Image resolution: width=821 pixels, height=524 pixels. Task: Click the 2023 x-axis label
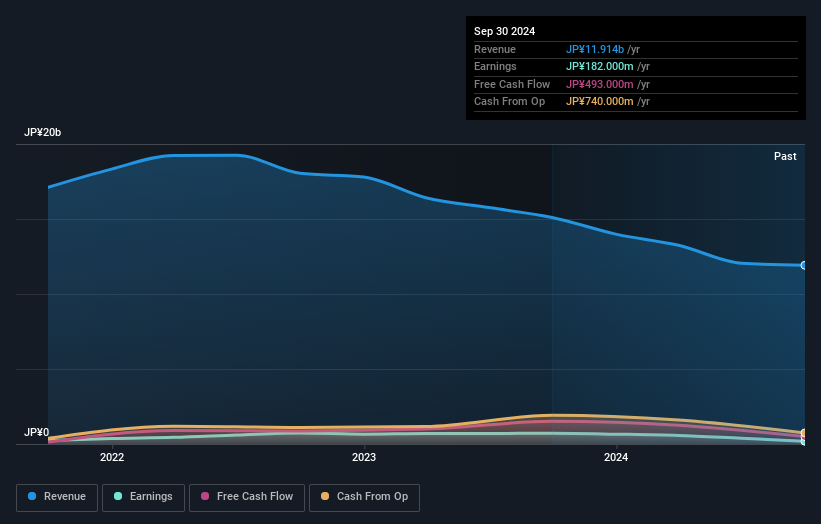(x=364, y=458)
